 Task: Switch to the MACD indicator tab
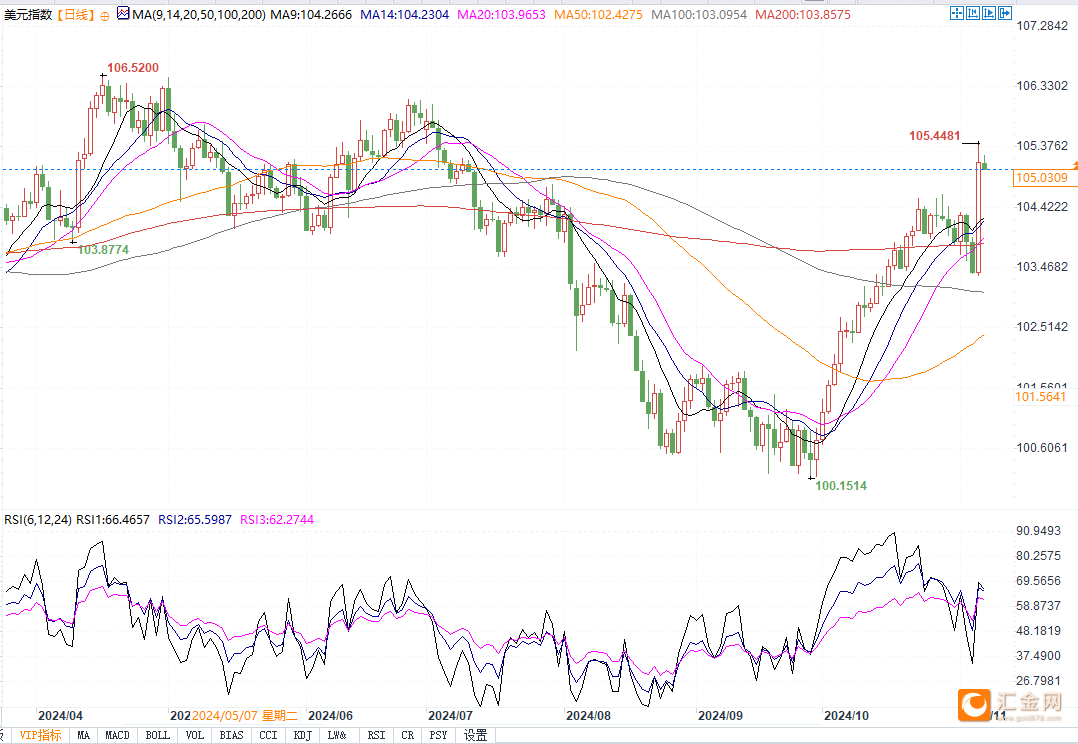117,735
